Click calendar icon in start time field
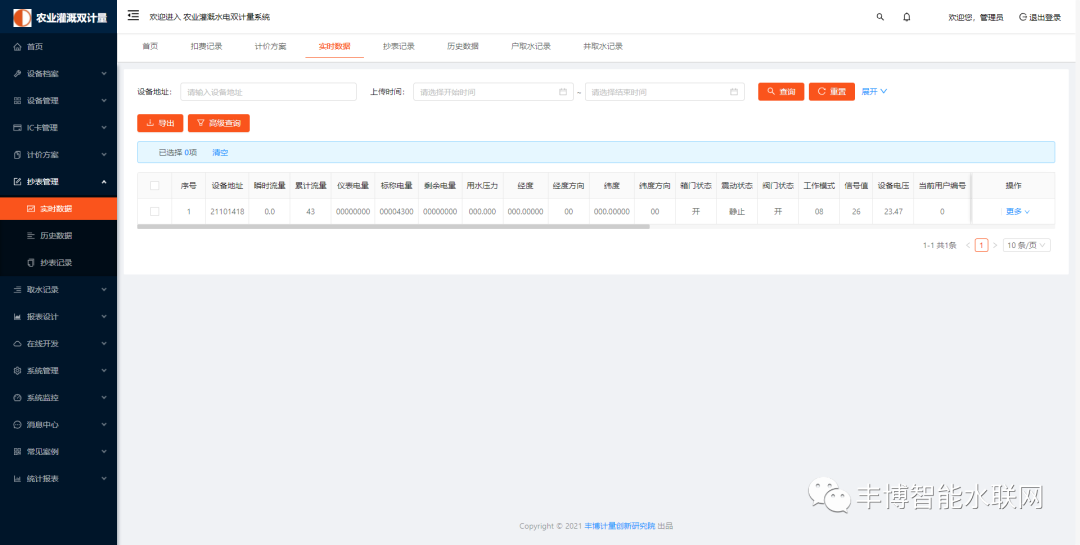The width and height of the screenshot is (1080, 545). point(563,92)
